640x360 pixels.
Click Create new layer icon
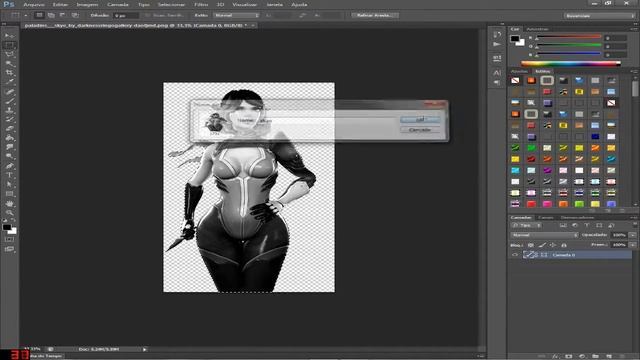609,356
